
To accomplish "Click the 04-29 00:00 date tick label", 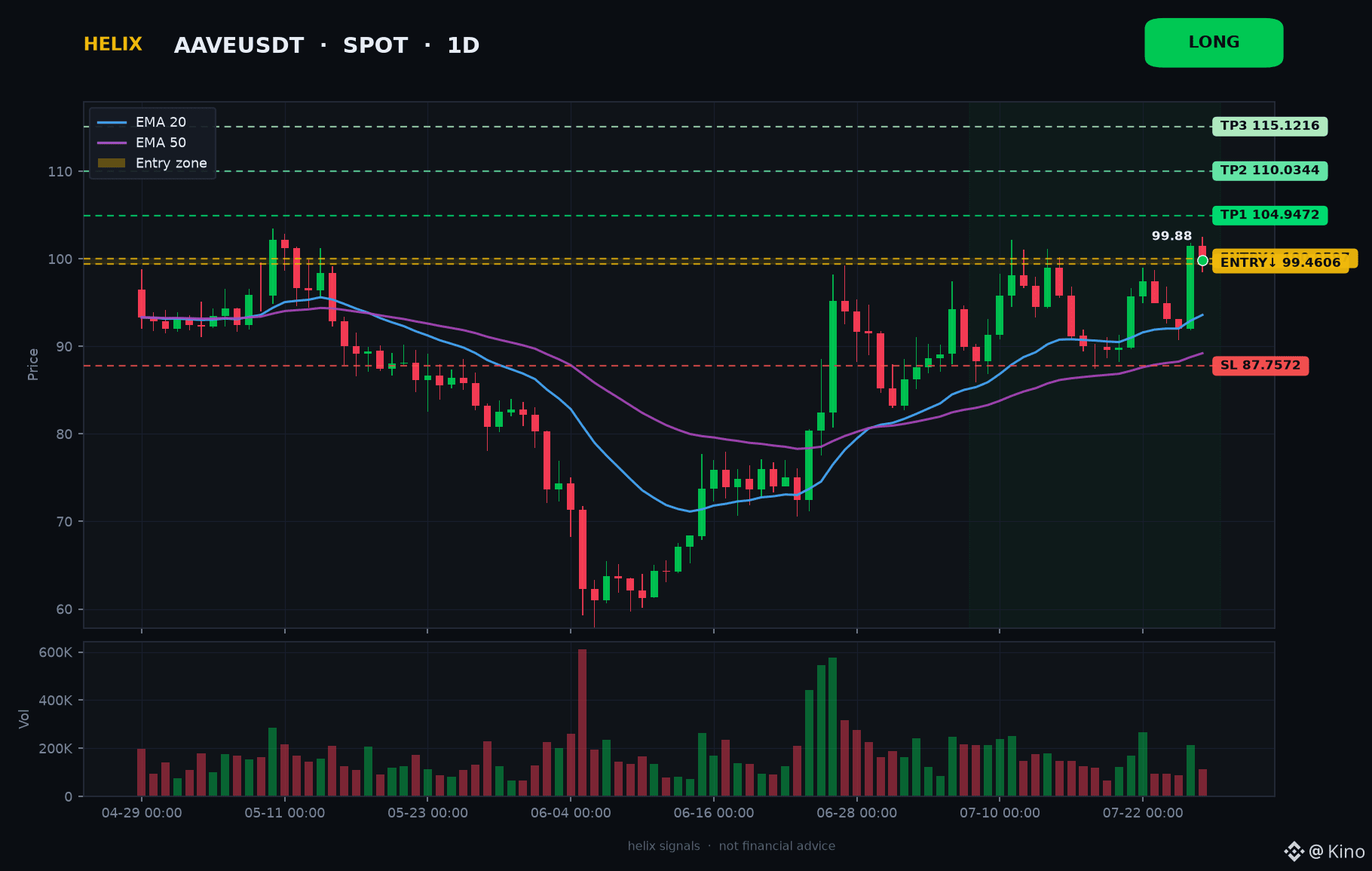I will pos(142,813).
